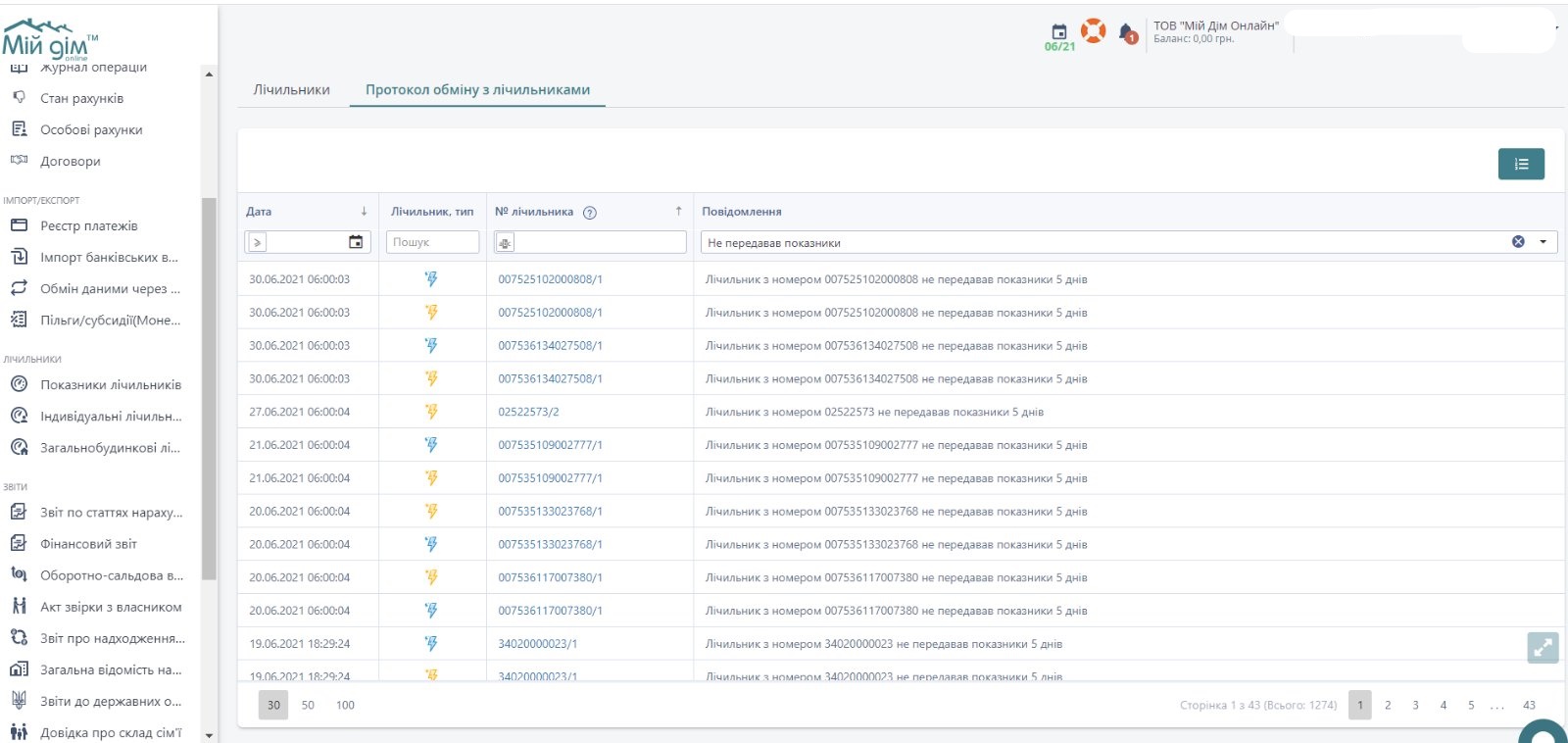1568x743 pixels.
Task: Open Показники лічильників in sidebar
Action: click(x=110, y=385)
